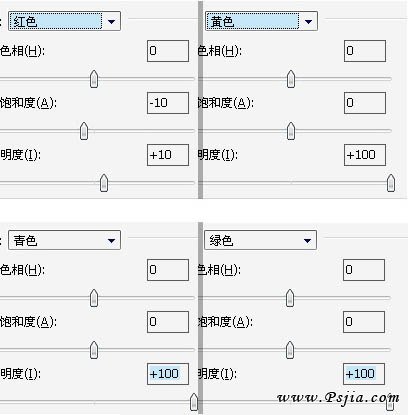
Task: Click lightness slider handle in 青色 panel
Action: [x=194, y=402]
